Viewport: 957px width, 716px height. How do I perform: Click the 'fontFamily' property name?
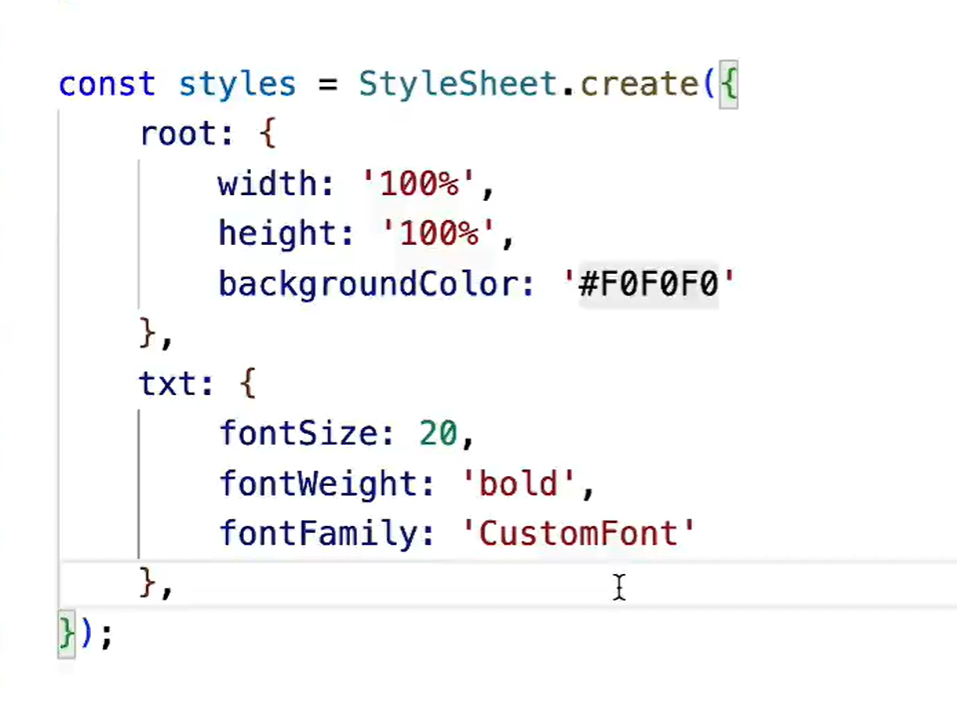coord(317,533)
